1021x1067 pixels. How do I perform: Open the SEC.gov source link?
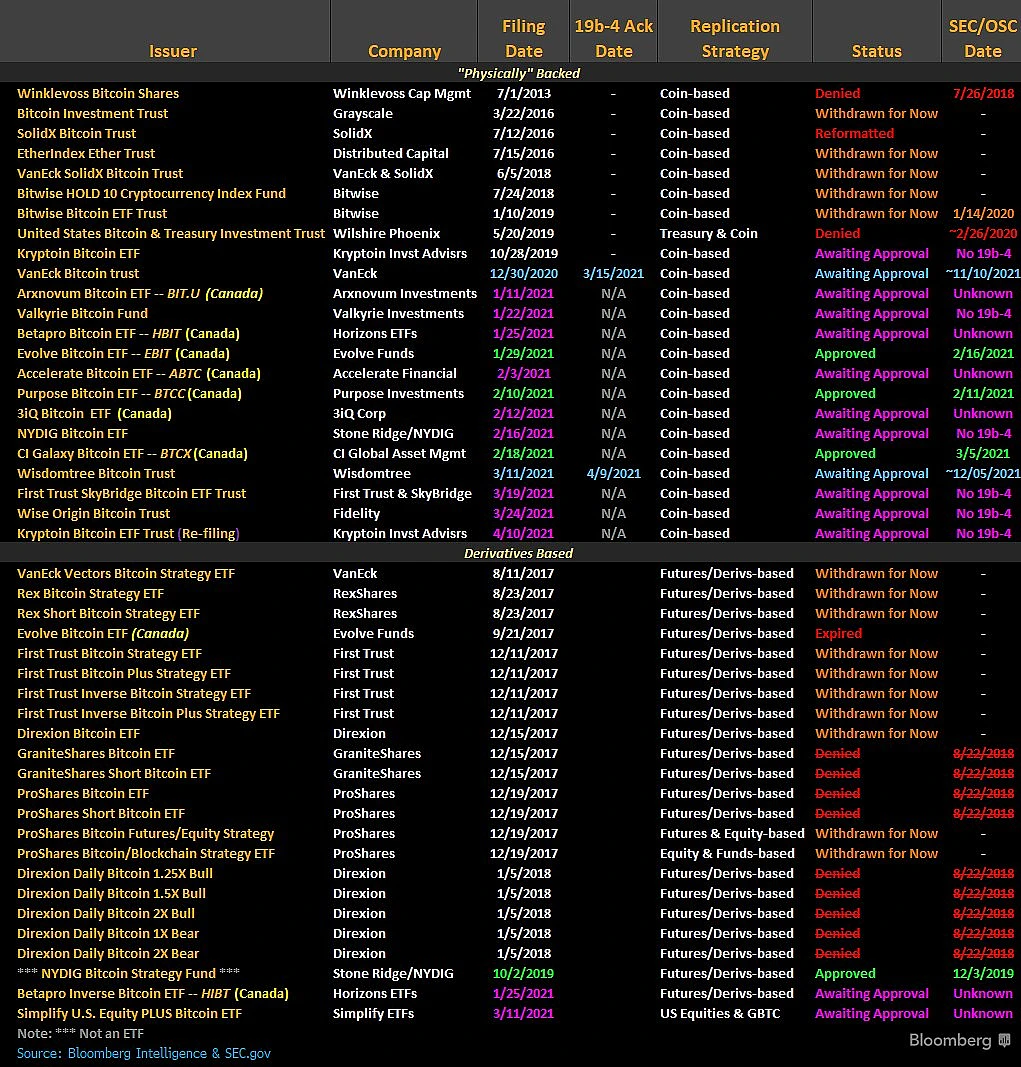pyautogui.click(x=247, y=1053)
